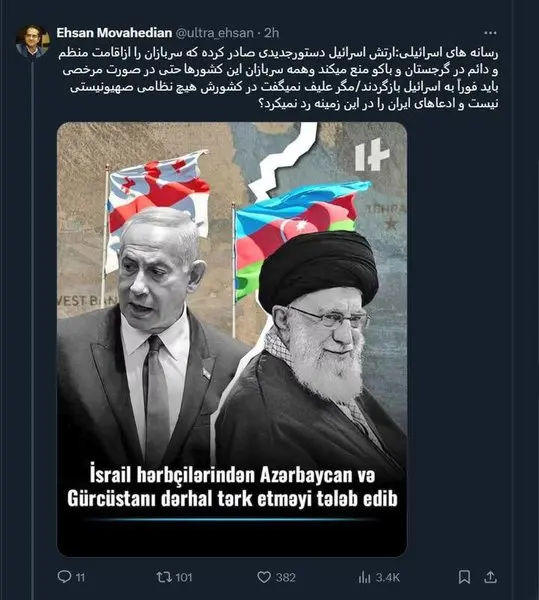Click the white logo in image corner
The height and width of the screenshot is (600, 539).
372,155
